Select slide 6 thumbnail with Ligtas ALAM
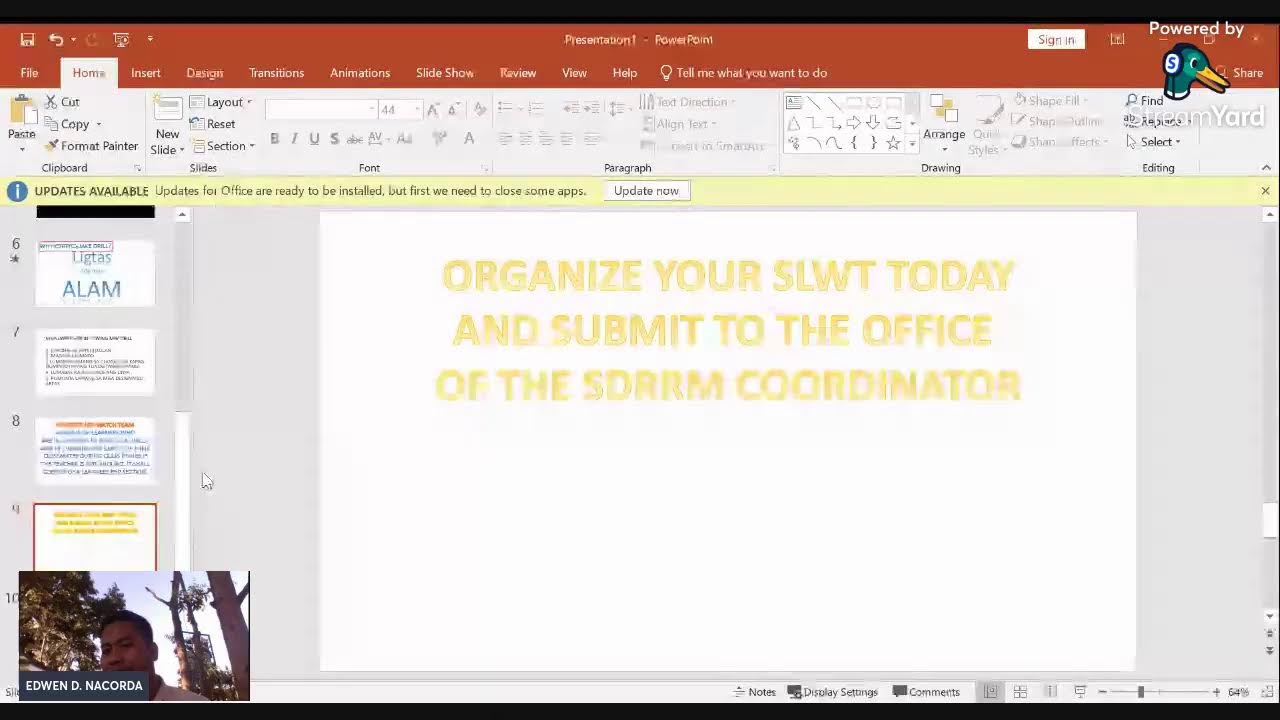The image size is (1280, 720). [95, 272]
